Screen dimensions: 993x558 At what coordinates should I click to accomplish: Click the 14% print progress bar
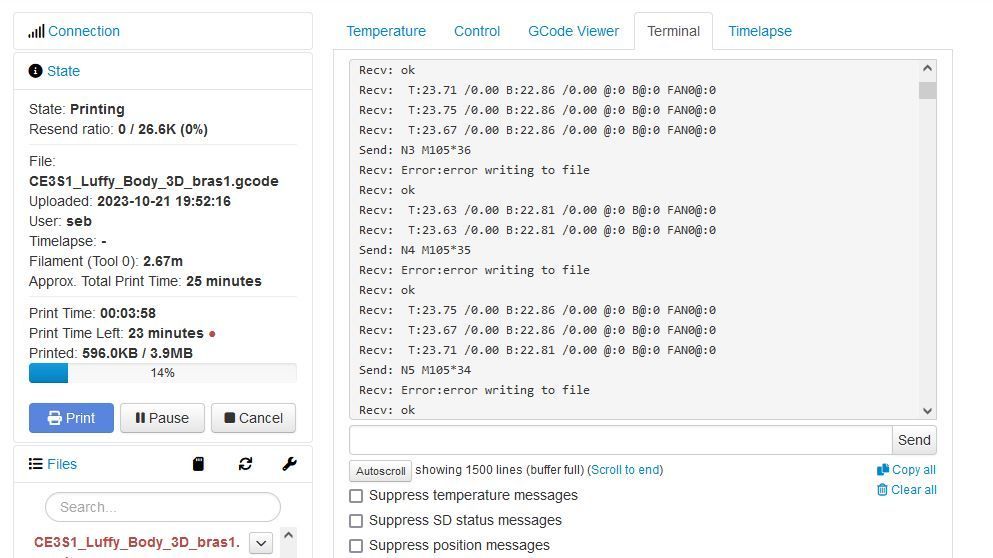coord(163,373)
